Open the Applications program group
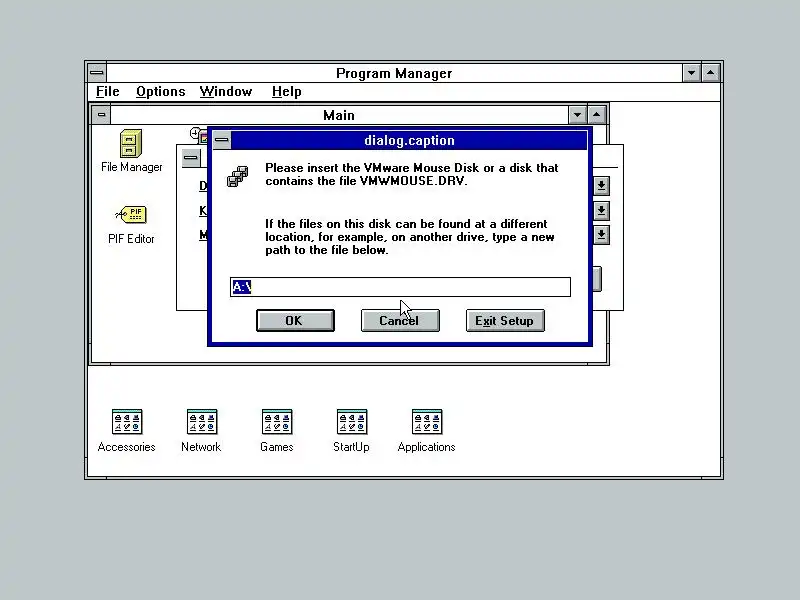The width and height of the screenshot is (800, 600). [427, 431]
